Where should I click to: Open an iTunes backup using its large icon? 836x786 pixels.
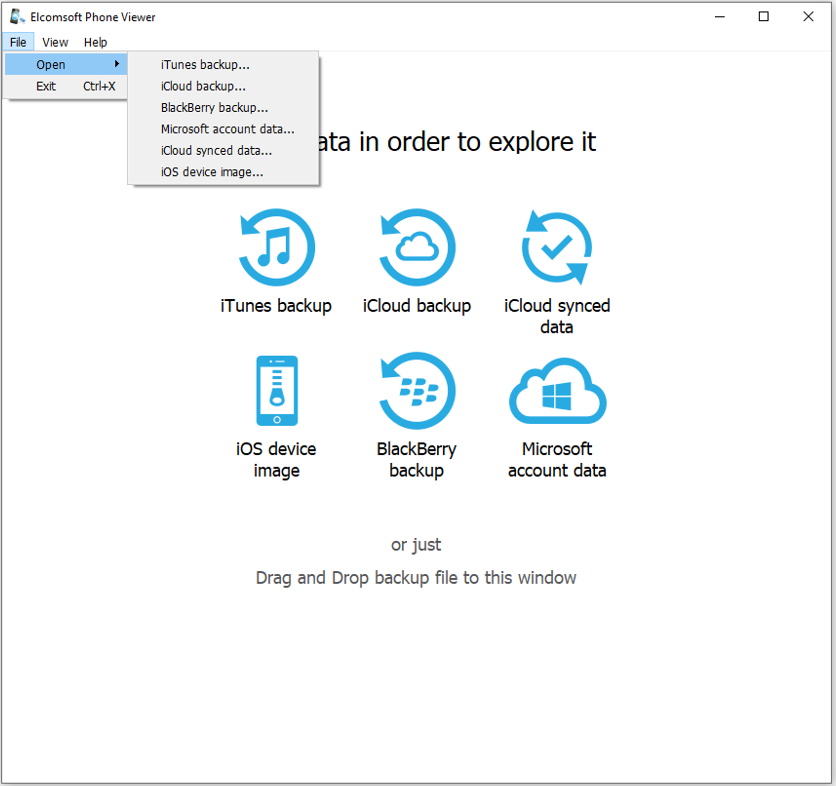pyautogui.click(x=277, y=246)
